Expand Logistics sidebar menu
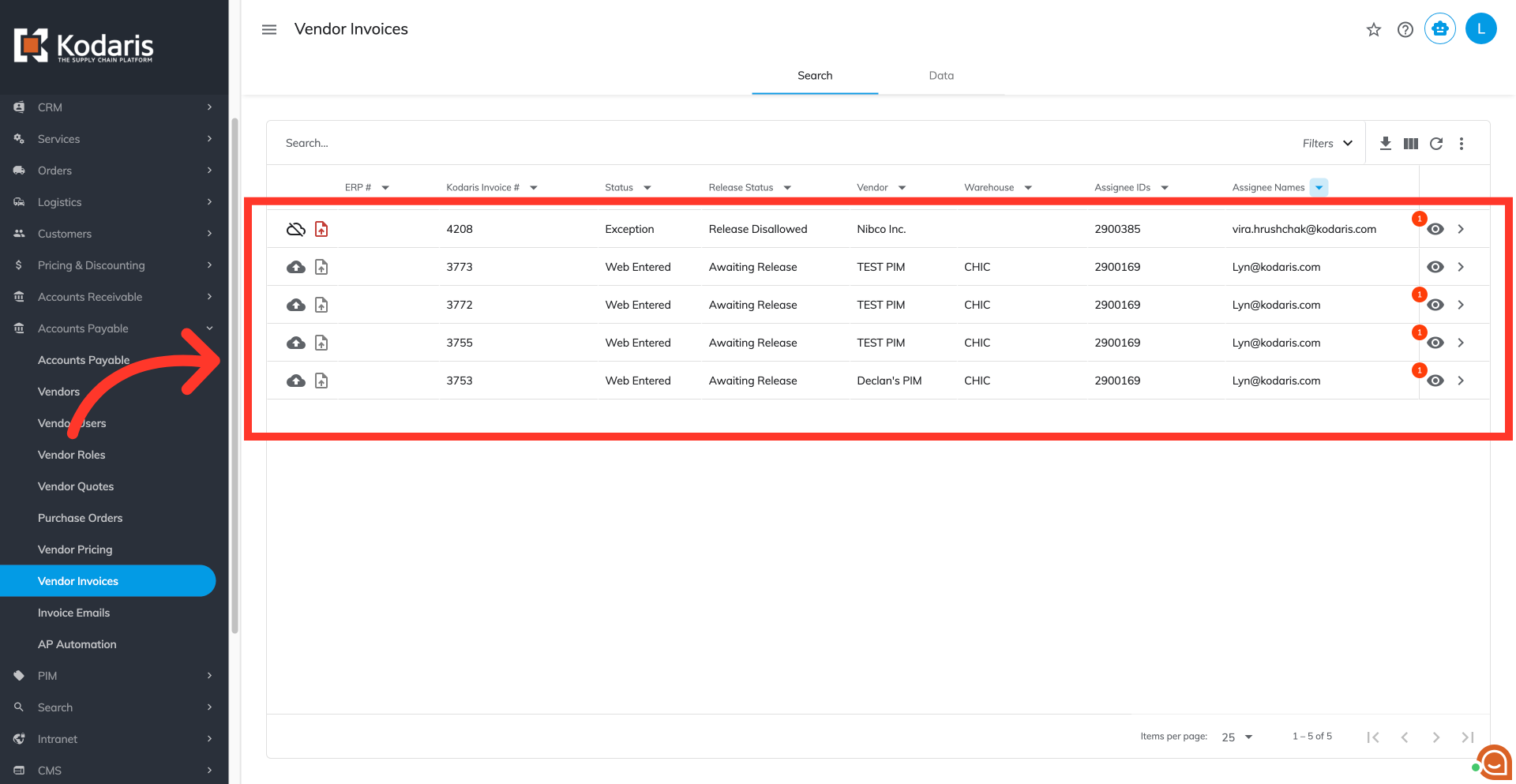This screenshot has height=784, width=1516. (114, 202)
